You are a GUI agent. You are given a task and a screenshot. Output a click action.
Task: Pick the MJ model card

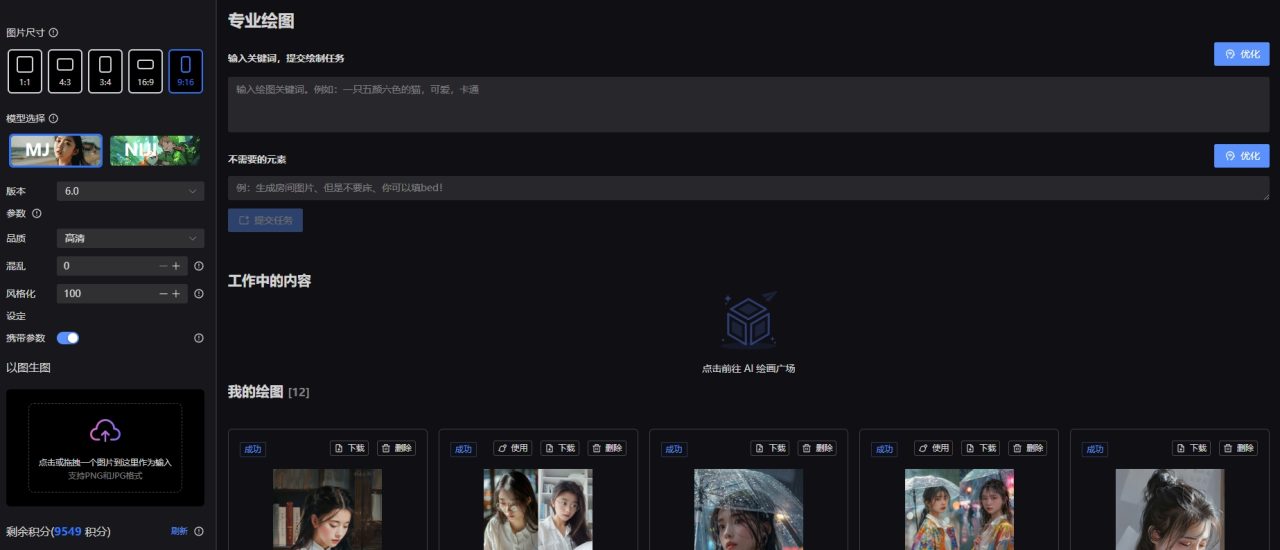[56, 151]
